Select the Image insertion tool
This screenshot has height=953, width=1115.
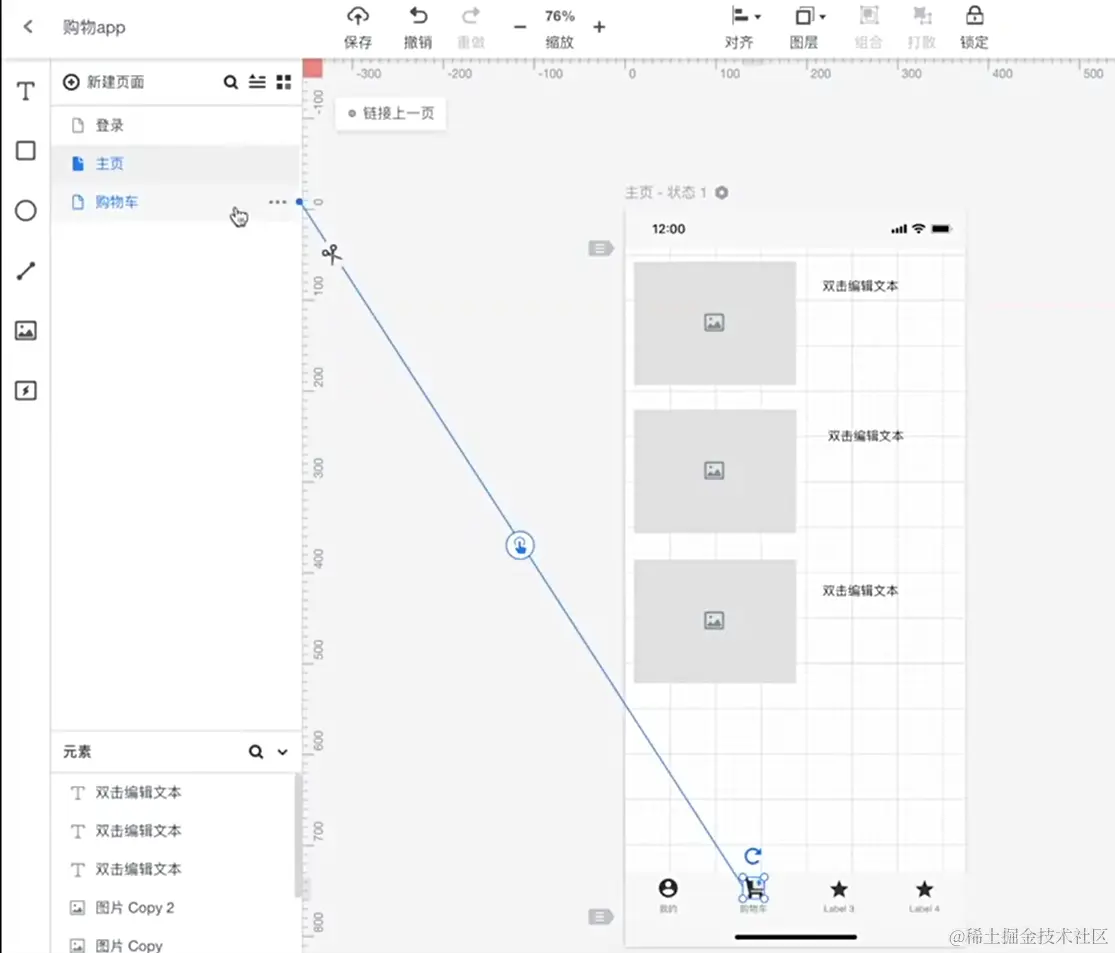pos(25,330)
